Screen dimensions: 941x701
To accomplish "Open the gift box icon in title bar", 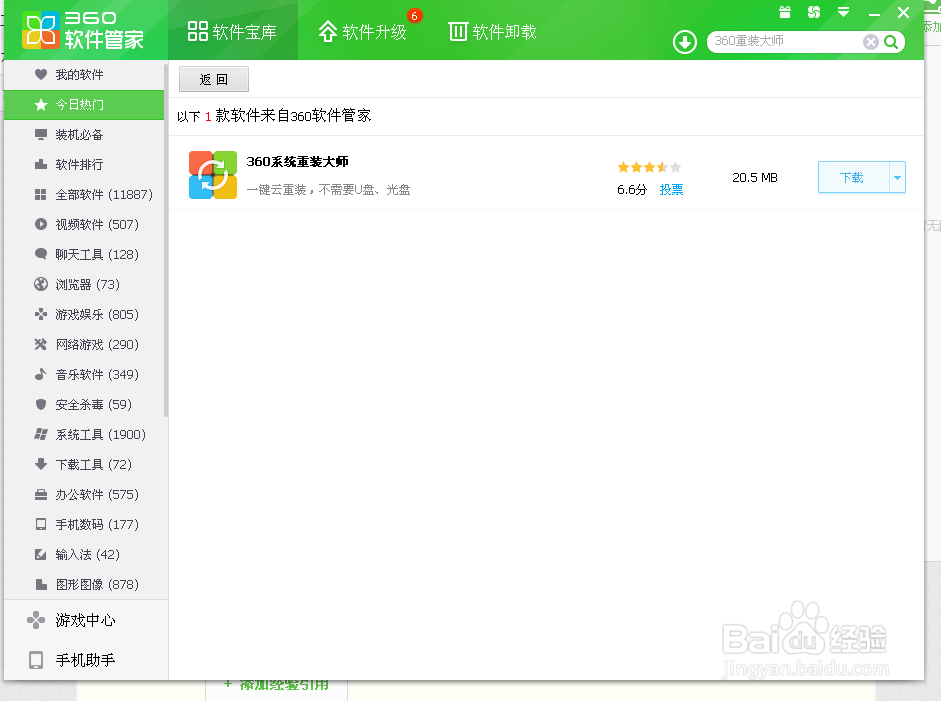I will click(x=784, y=12).
